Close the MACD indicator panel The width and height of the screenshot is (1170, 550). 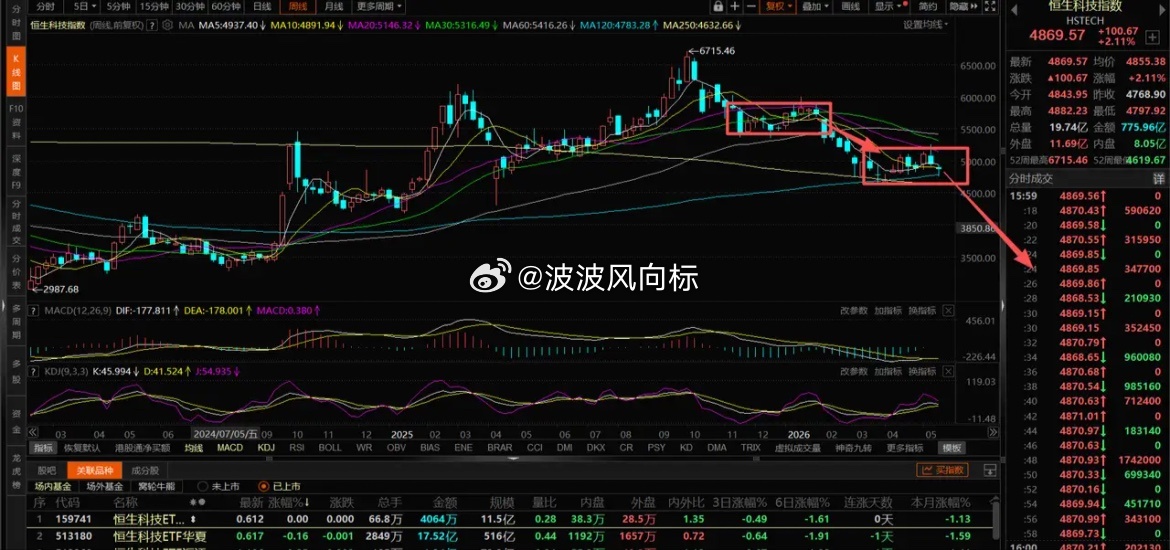[948, 310]
